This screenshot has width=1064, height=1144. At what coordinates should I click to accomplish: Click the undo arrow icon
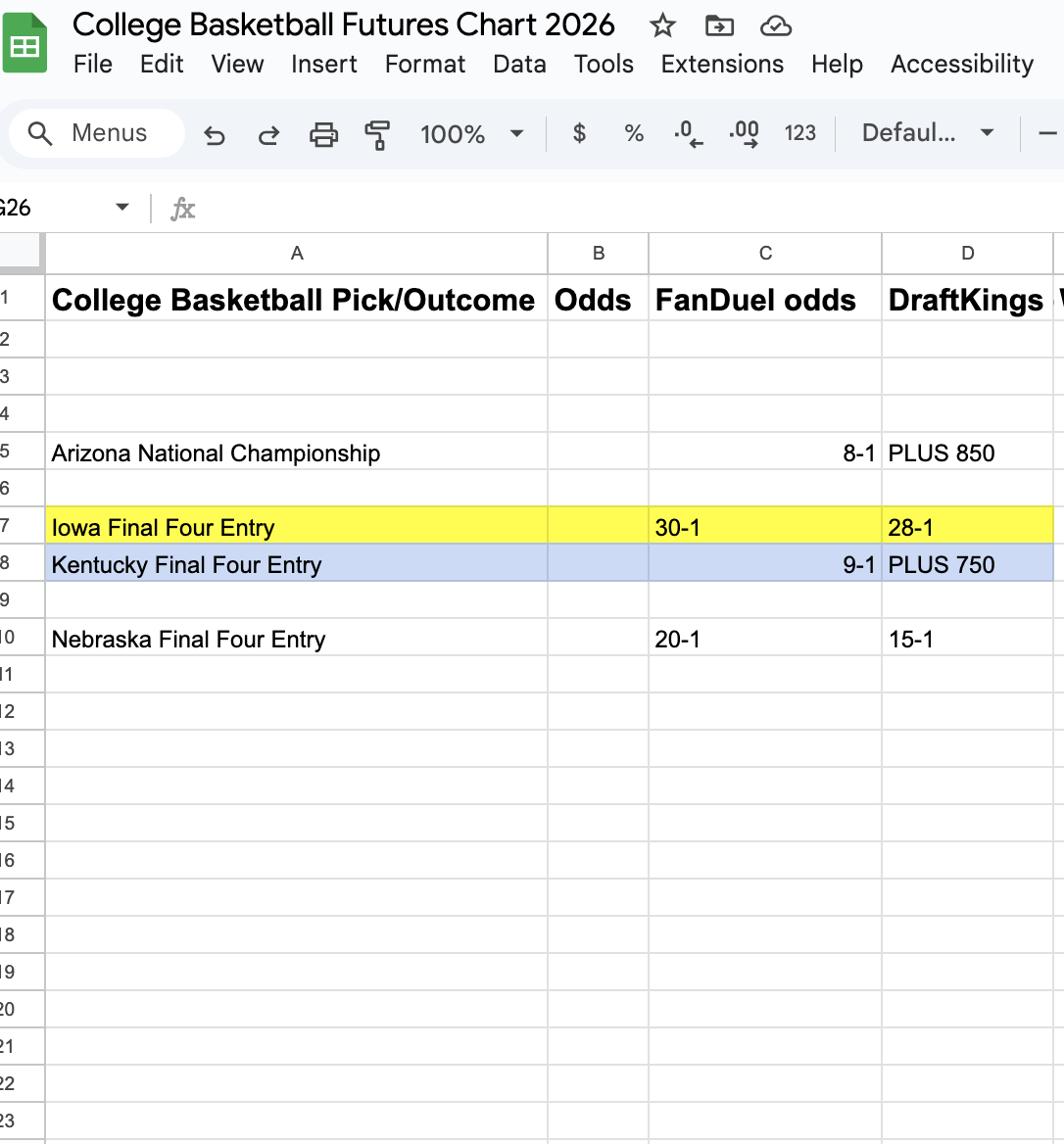(x=215, y=134)
